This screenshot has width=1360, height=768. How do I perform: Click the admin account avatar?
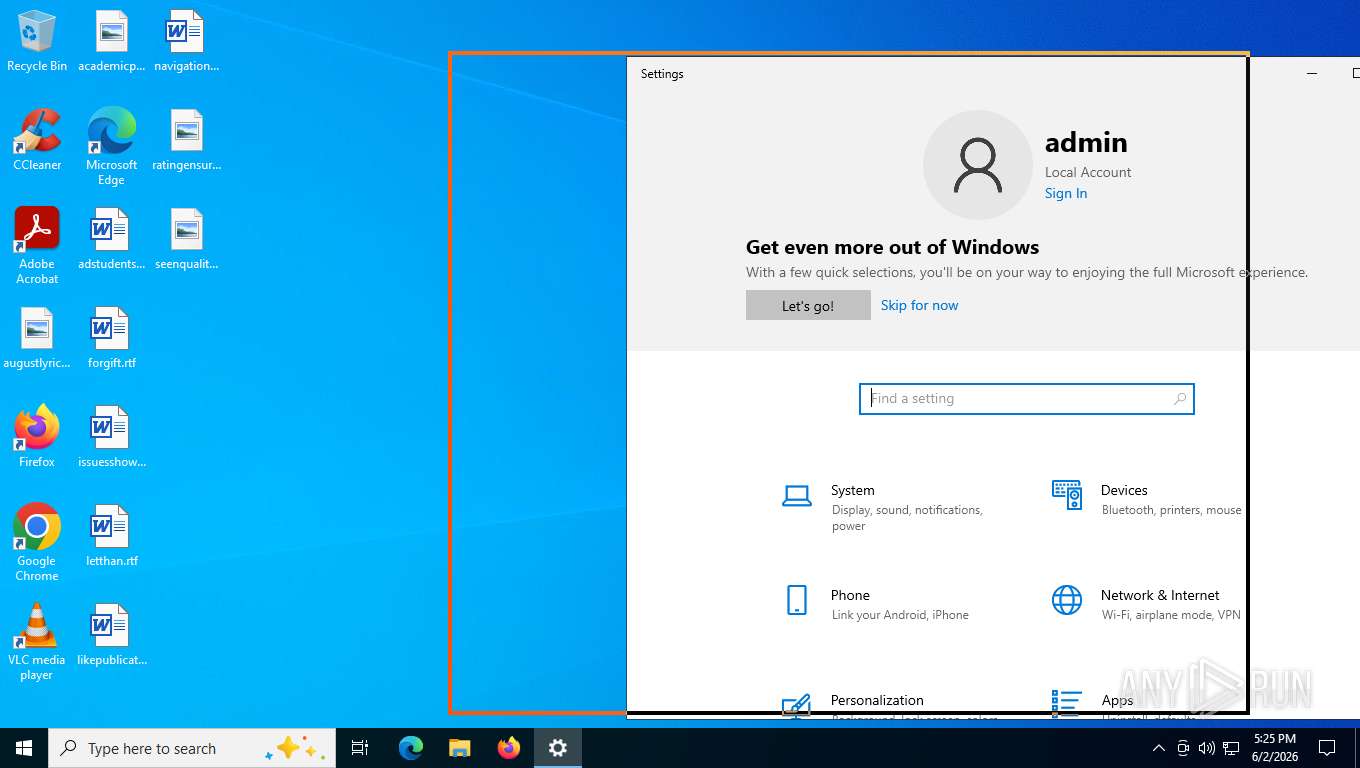[x=977, y=165]
